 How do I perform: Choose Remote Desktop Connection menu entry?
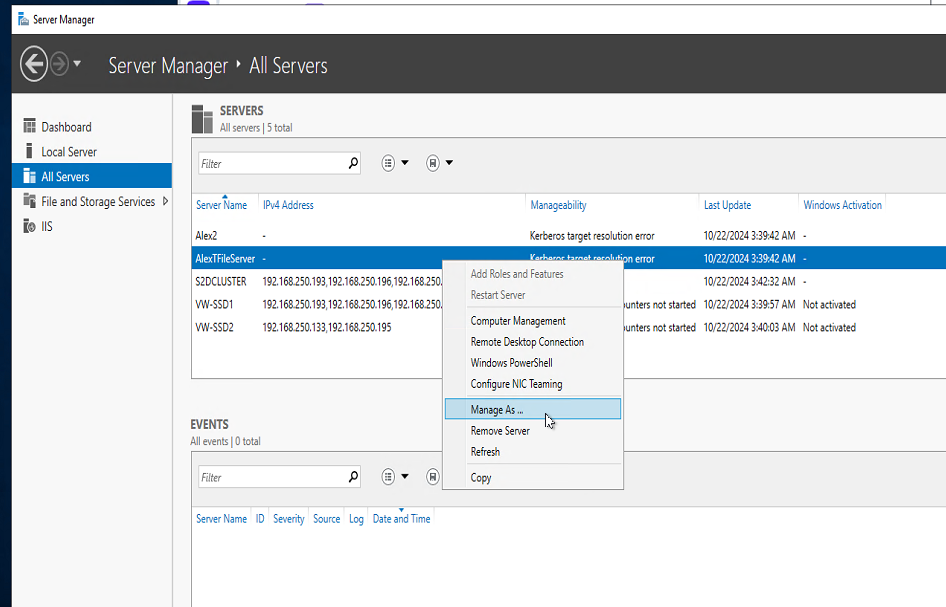click(x=533, y=342)
